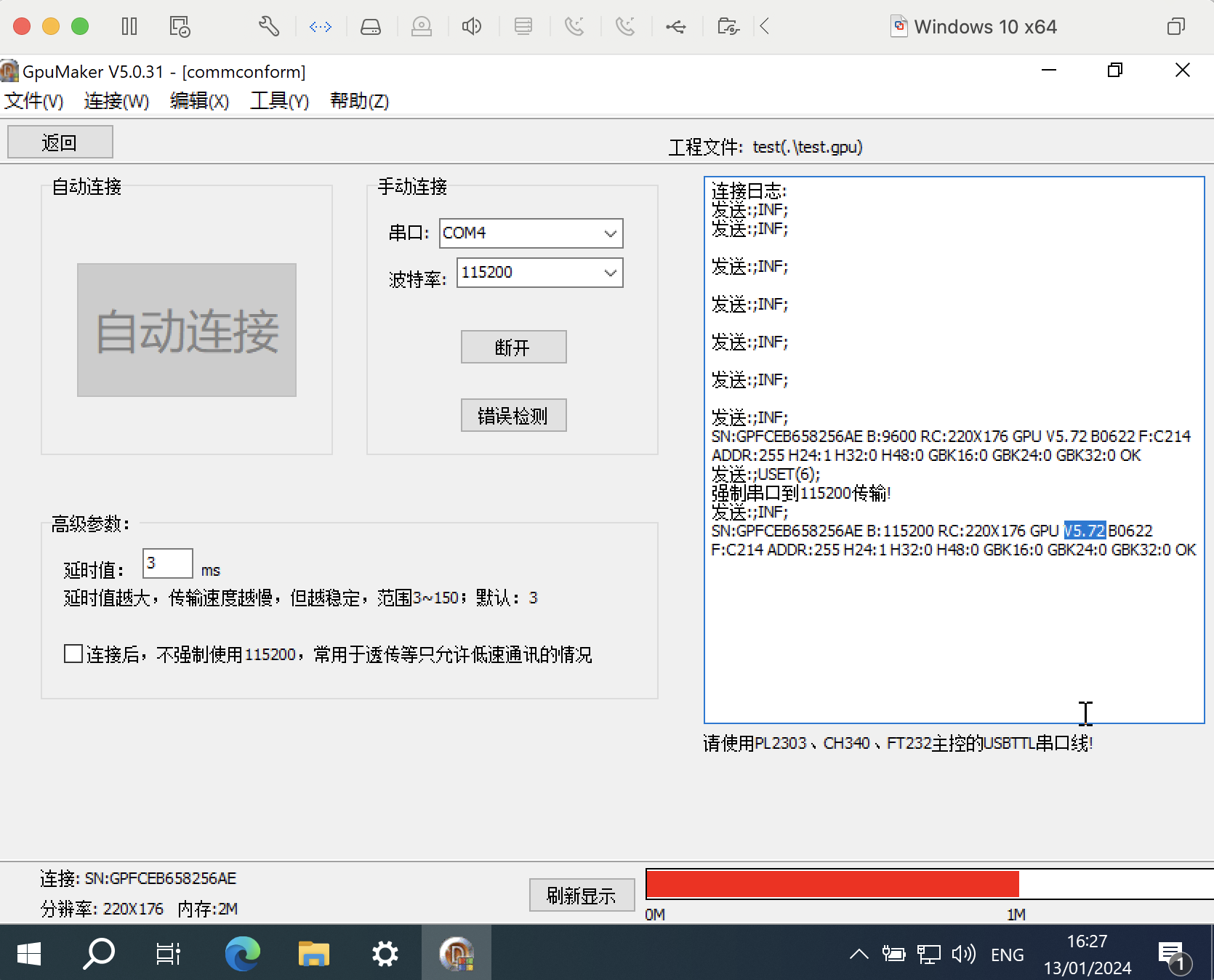Open File Explorer from taskbar
Screen dimensions: 1214x980
coord(314,953)
